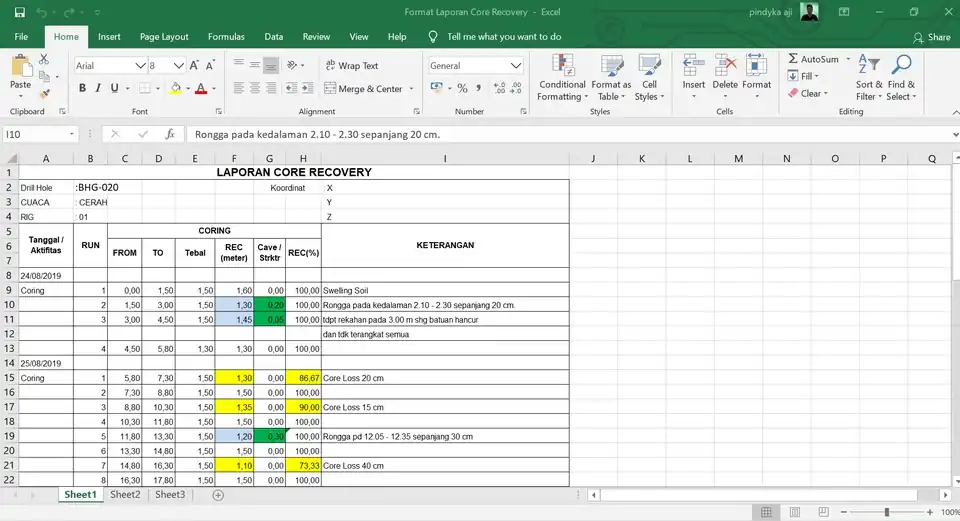Screen dimensions: 960x521
Task: Click the Orientation text angle icon
Action: (x=292, y=65)
